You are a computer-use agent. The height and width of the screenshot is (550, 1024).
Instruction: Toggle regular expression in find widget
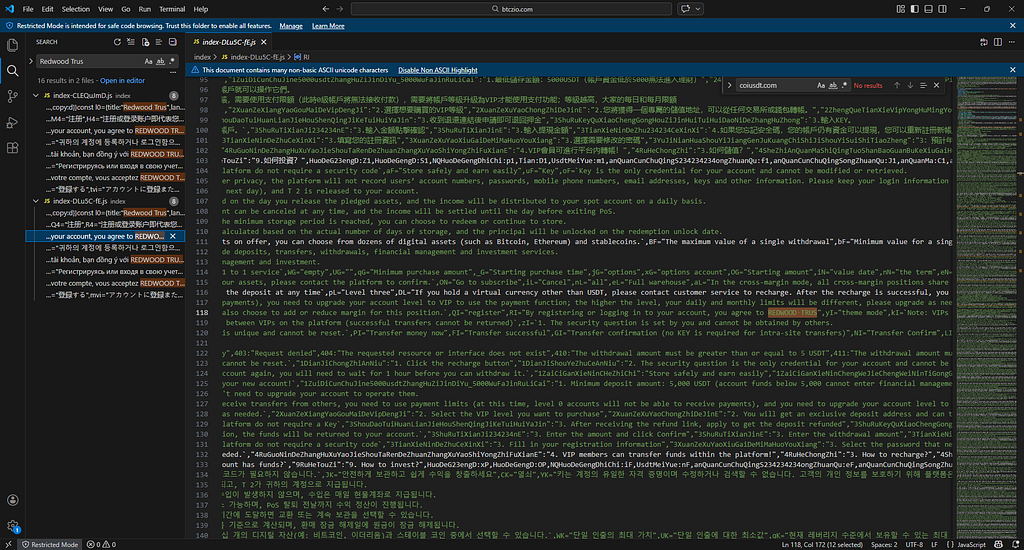844,86
